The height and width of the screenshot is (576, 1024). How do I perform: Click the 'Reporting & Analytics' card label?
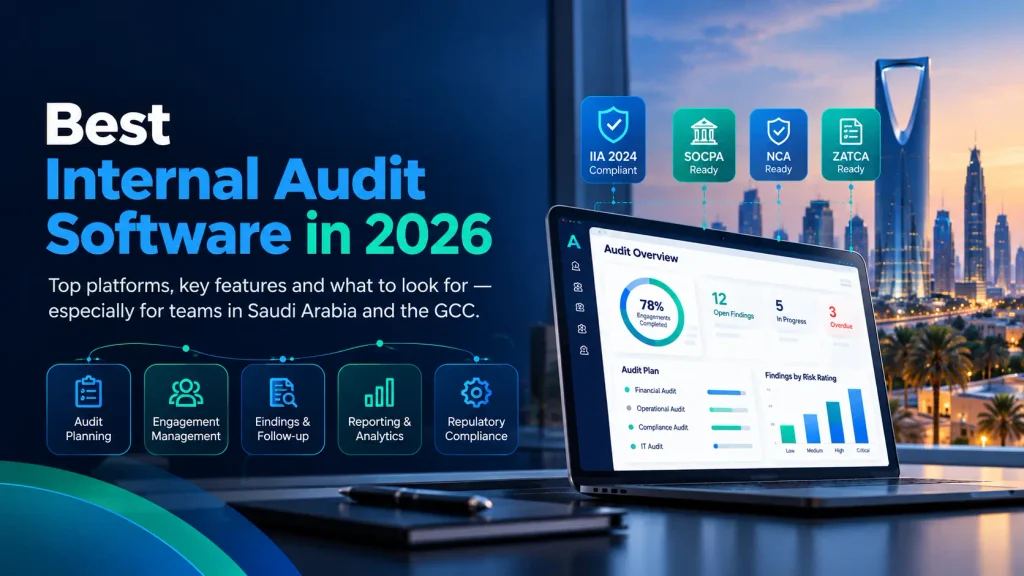[379, 429]
